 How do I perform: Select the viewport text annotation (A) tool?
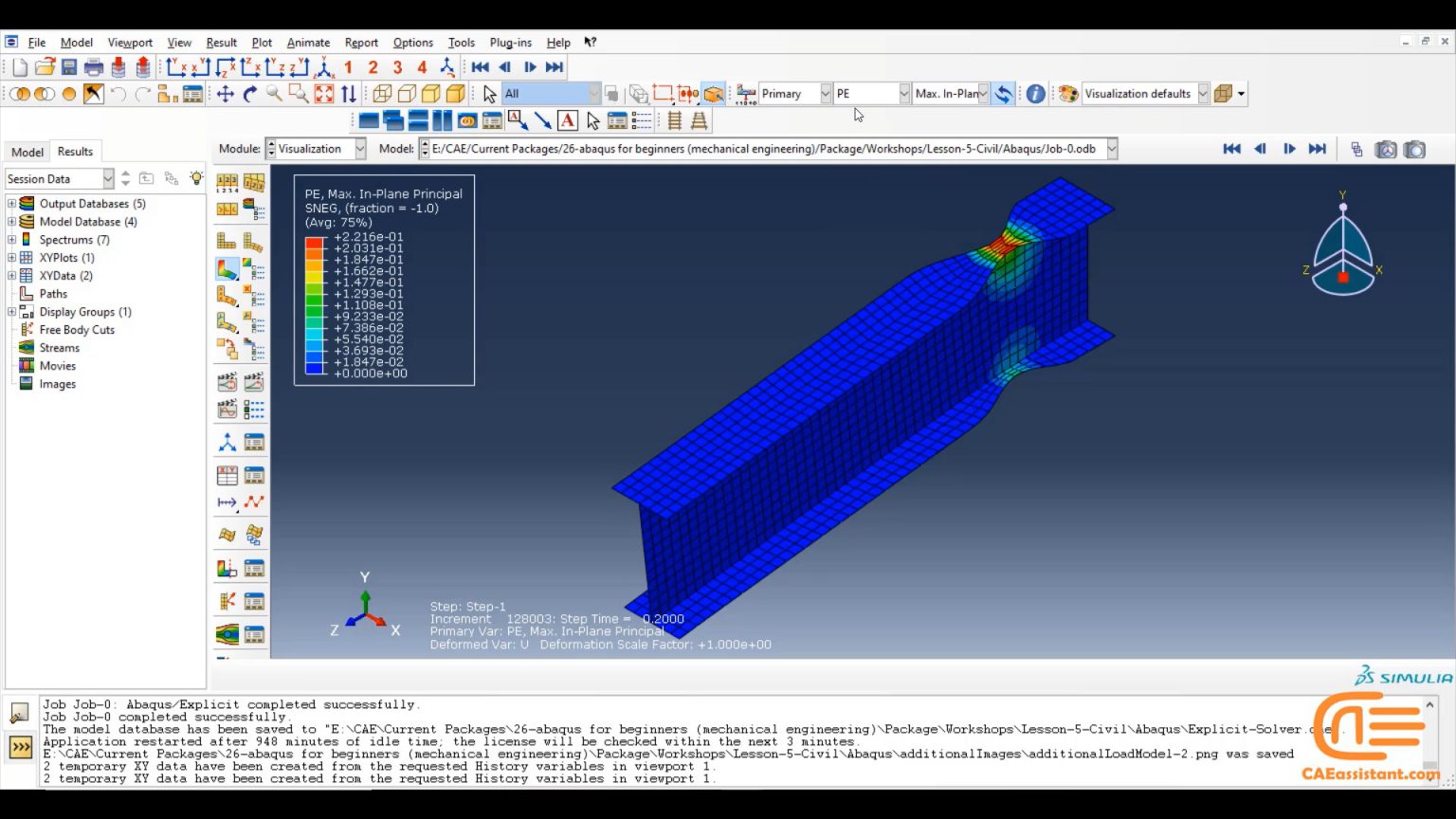pos(567,119)
